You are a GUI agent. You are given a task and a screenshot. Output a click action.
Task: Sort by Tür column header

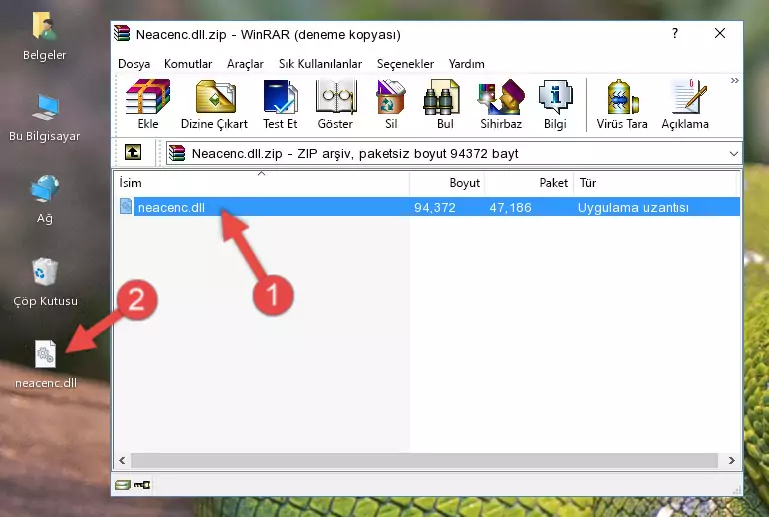[x=655, y=183]
